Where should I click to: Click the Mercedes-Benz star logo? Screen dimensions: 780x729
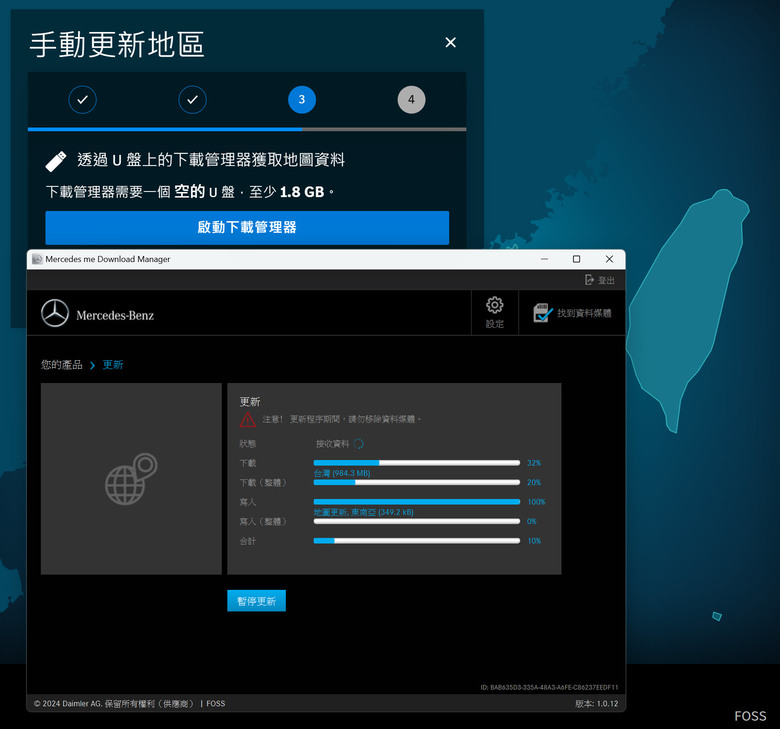(x=55, y=313)
